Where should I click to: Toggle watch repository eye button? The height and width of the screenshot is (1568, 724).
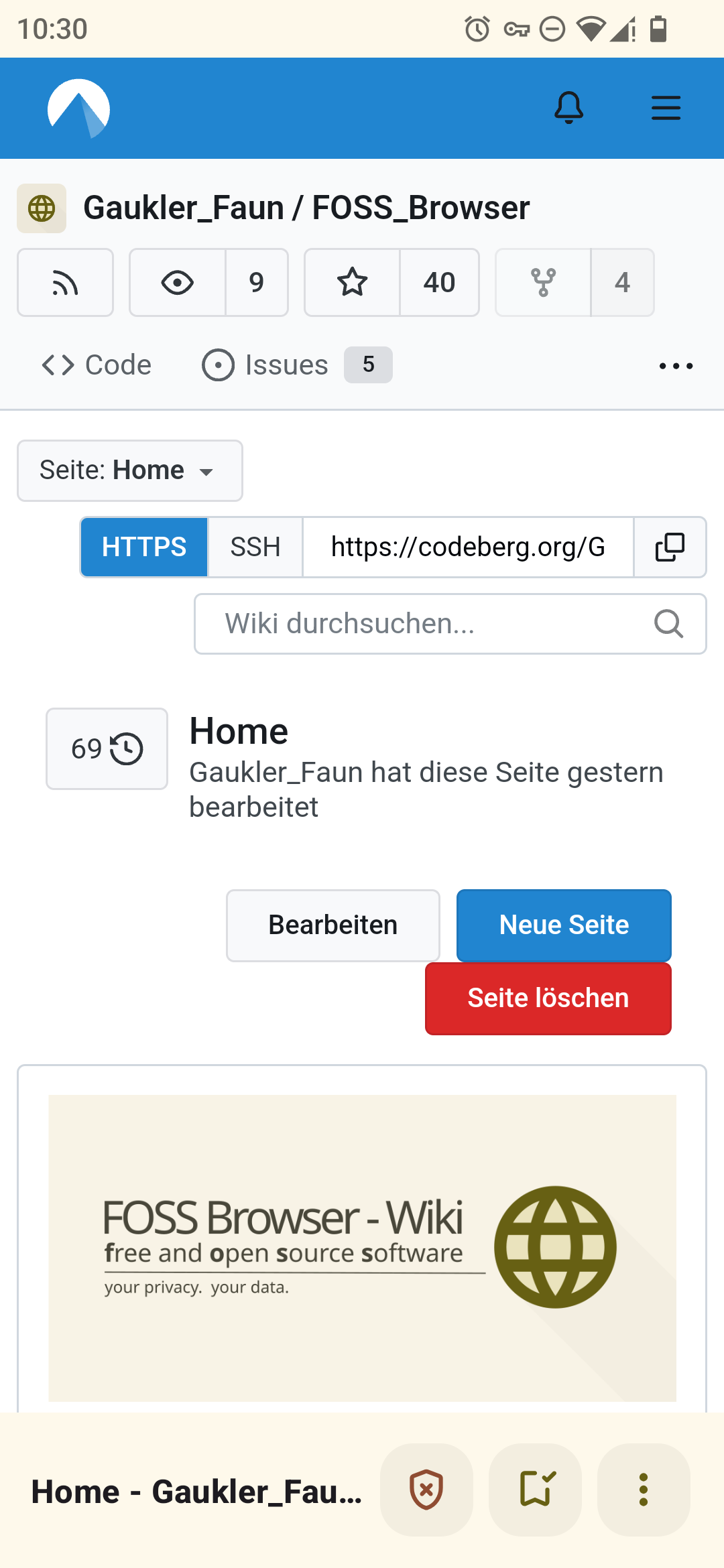[x=178, y=283]
